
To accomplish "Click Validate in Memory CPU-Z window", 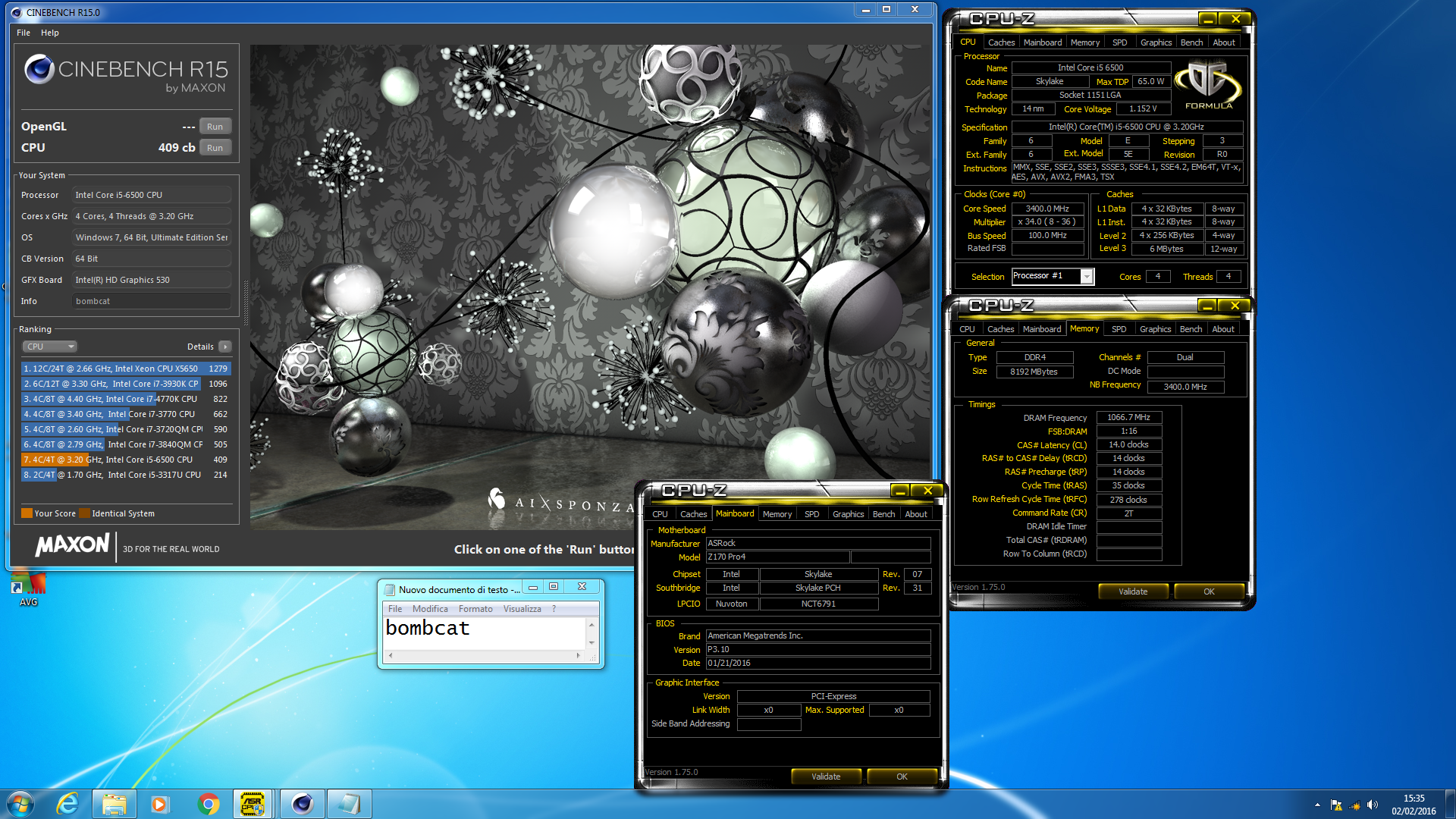I will pyautogui.click(x=1133, y=591).
